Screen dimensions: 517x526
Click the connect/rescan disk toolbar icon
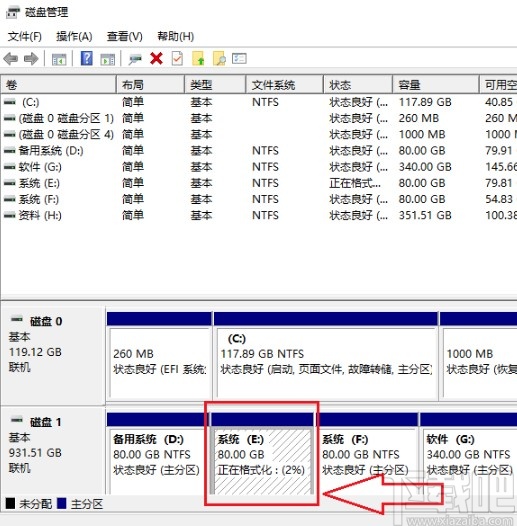(135, 59)
